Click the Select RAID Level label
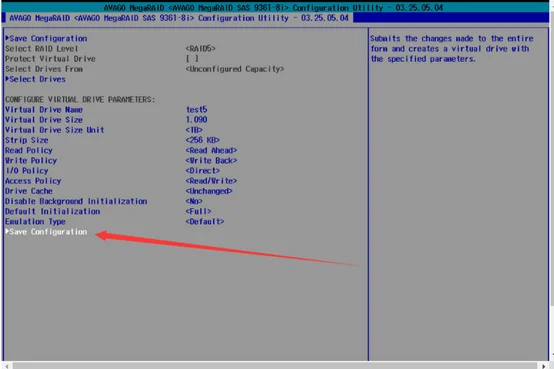The image size is (554, 369). tap(42, 49)
